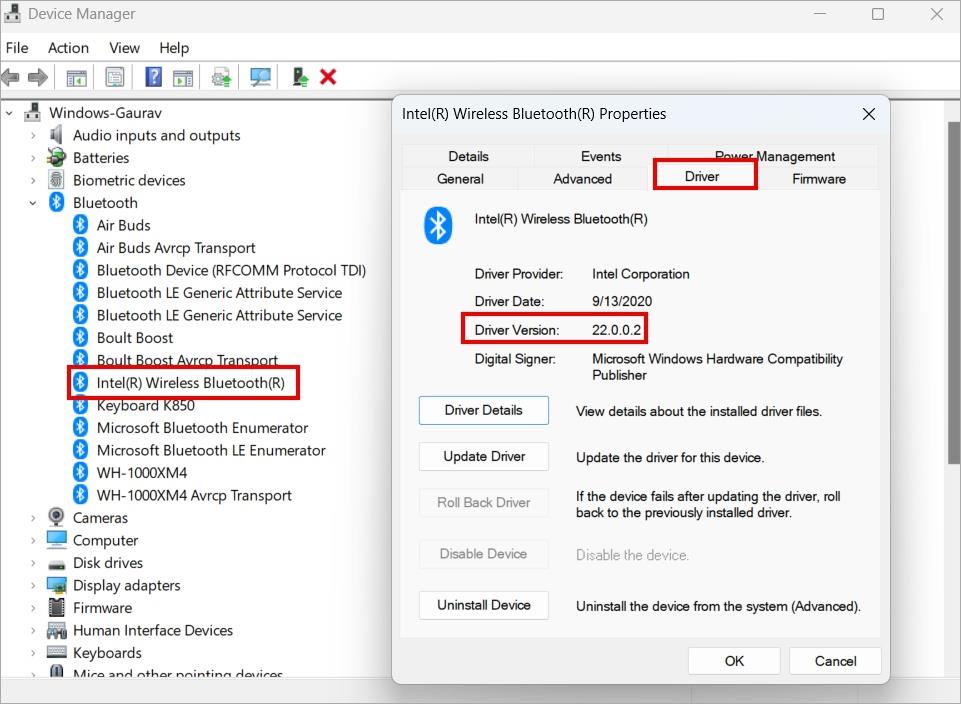Image resolution: width=961 pixels, height=704 pixels.
Task: Select the Driver tab
Action: (x=702, y=176)
